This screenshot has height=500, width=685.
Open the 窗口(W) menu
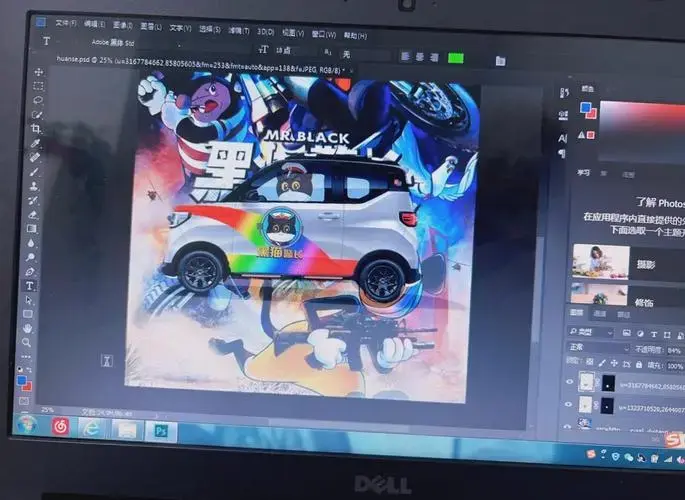pyautogui.click(x=324, y=34)
